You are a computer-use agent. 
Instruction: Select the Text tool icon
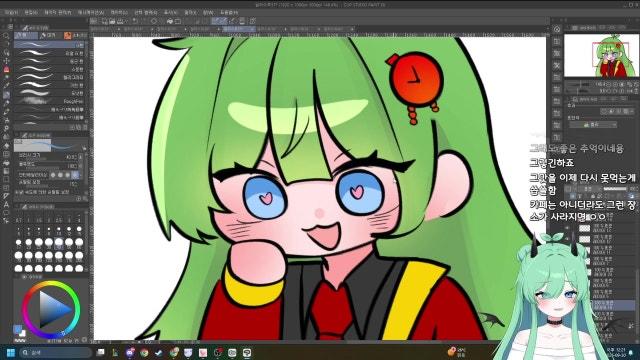[x=6, y=204]
